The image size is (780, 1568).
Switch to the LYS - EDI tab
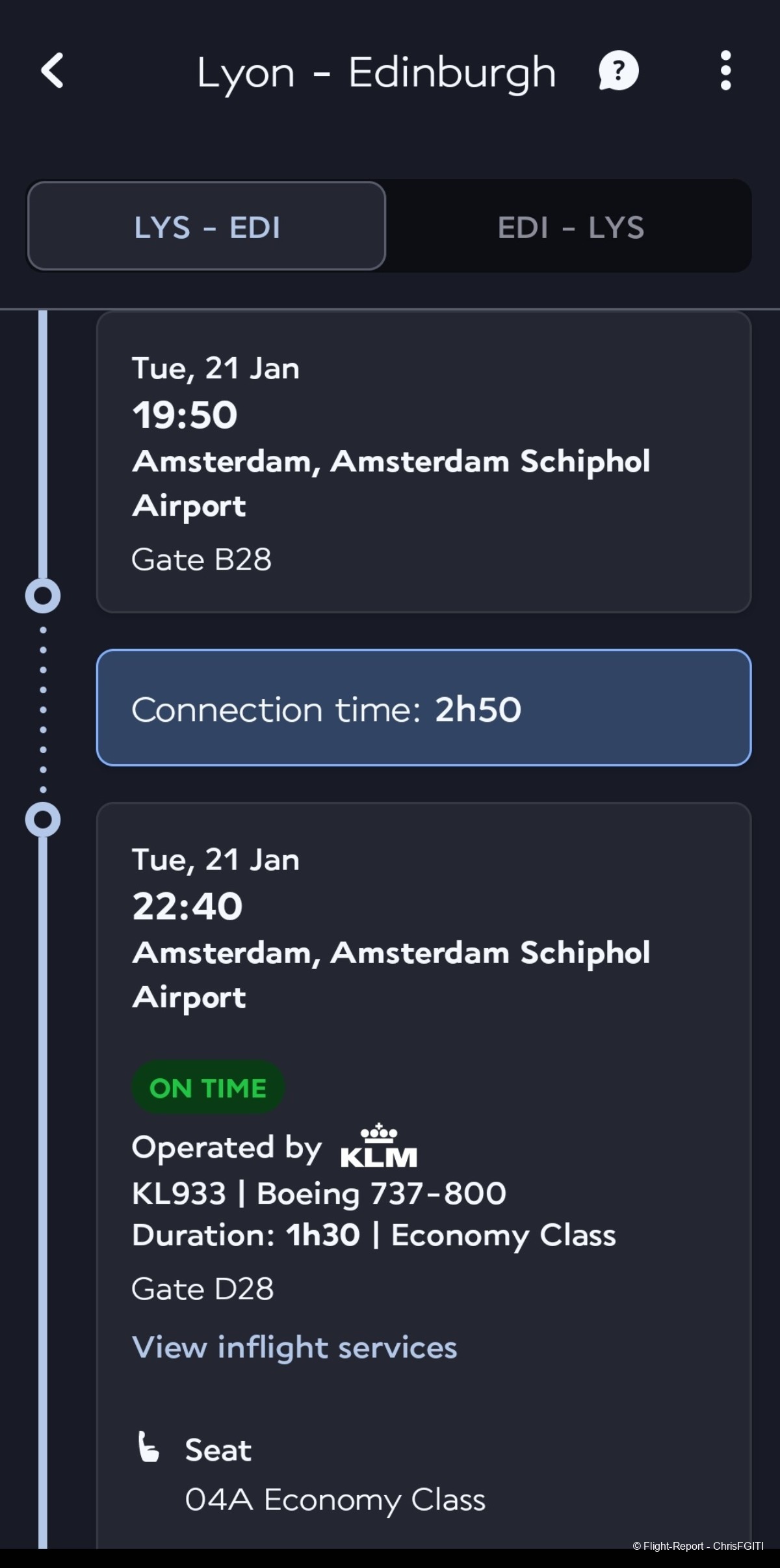(207, 226)
